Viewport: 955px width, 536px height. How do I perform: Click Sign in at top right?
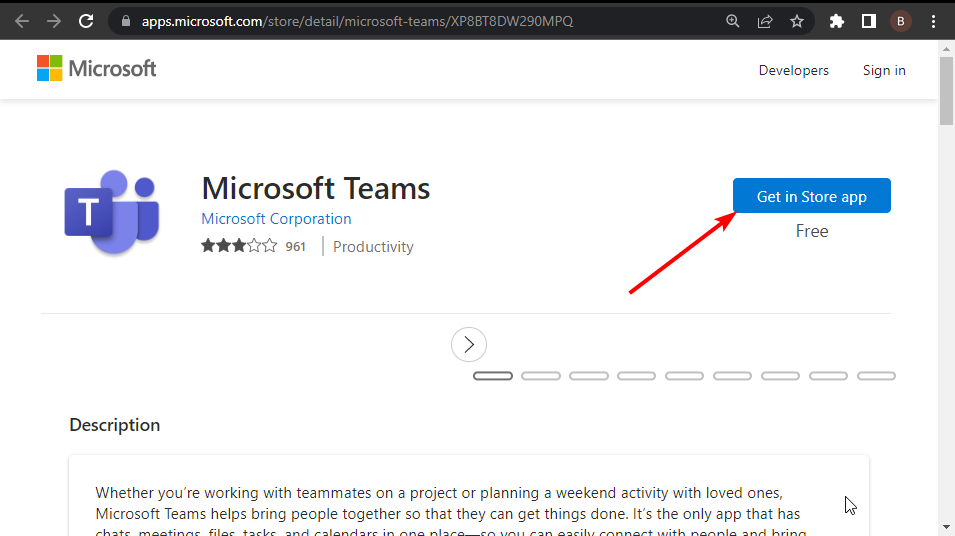[884, 70]
